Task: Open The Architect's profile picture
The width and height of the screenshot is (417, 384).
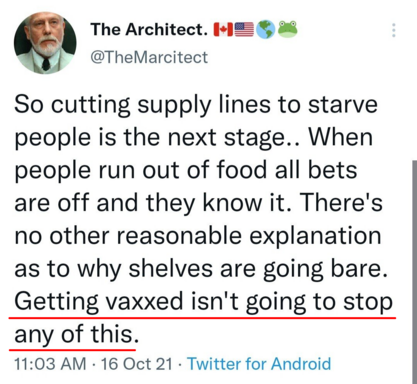Action: pos(45,43)
